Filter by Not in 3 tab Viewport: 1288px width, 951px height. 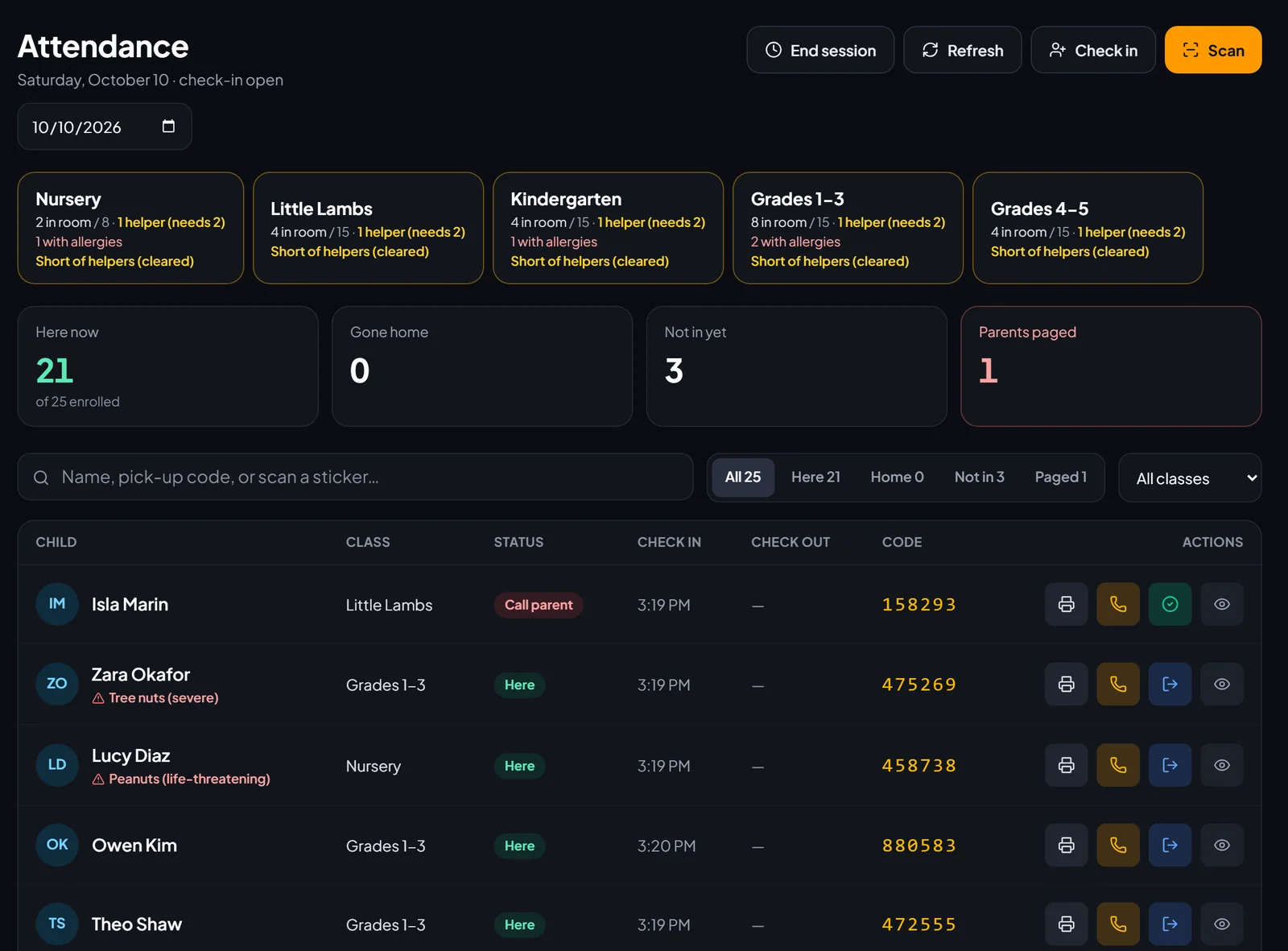point(979,478)
